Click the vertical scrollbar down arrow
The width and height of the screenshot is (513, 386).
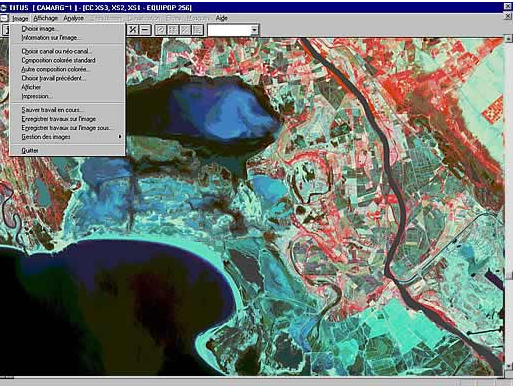click(x=509, y=366)
